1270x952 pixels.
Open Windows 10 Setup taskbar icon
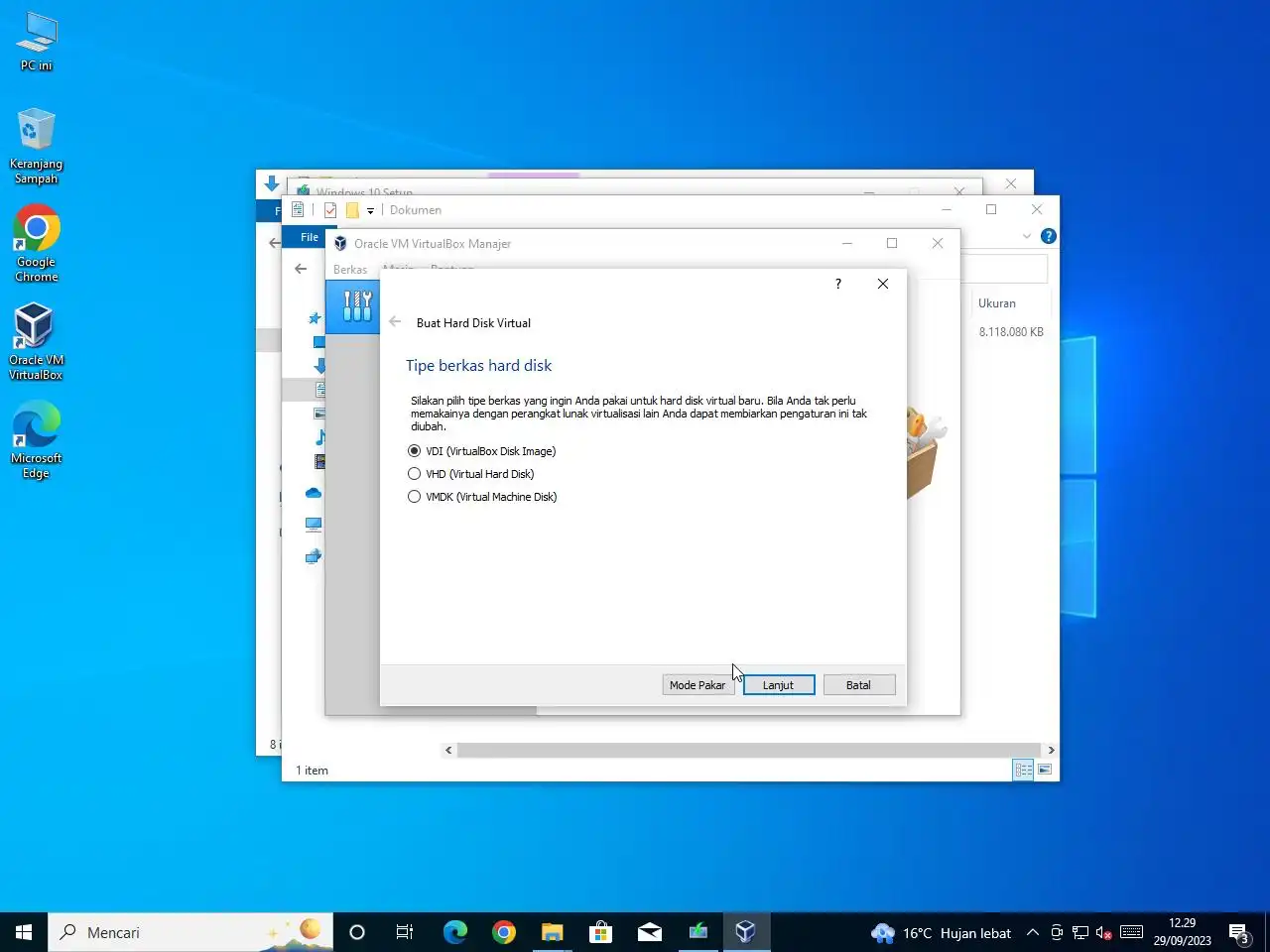[698, 932]
